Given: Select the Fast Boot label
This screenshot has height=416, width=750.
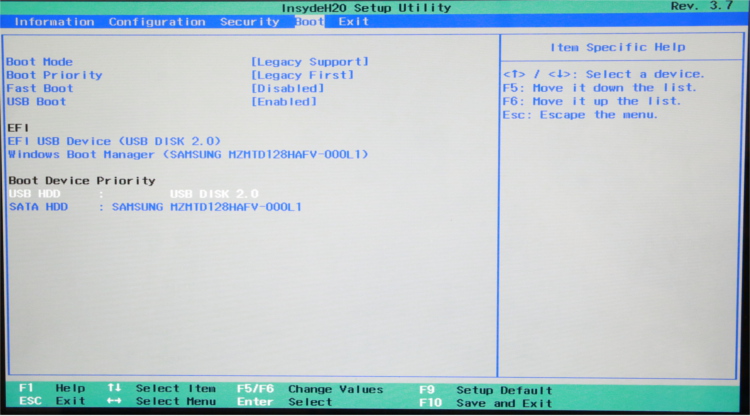Looking at the screenshot, I should pos(40,88).
